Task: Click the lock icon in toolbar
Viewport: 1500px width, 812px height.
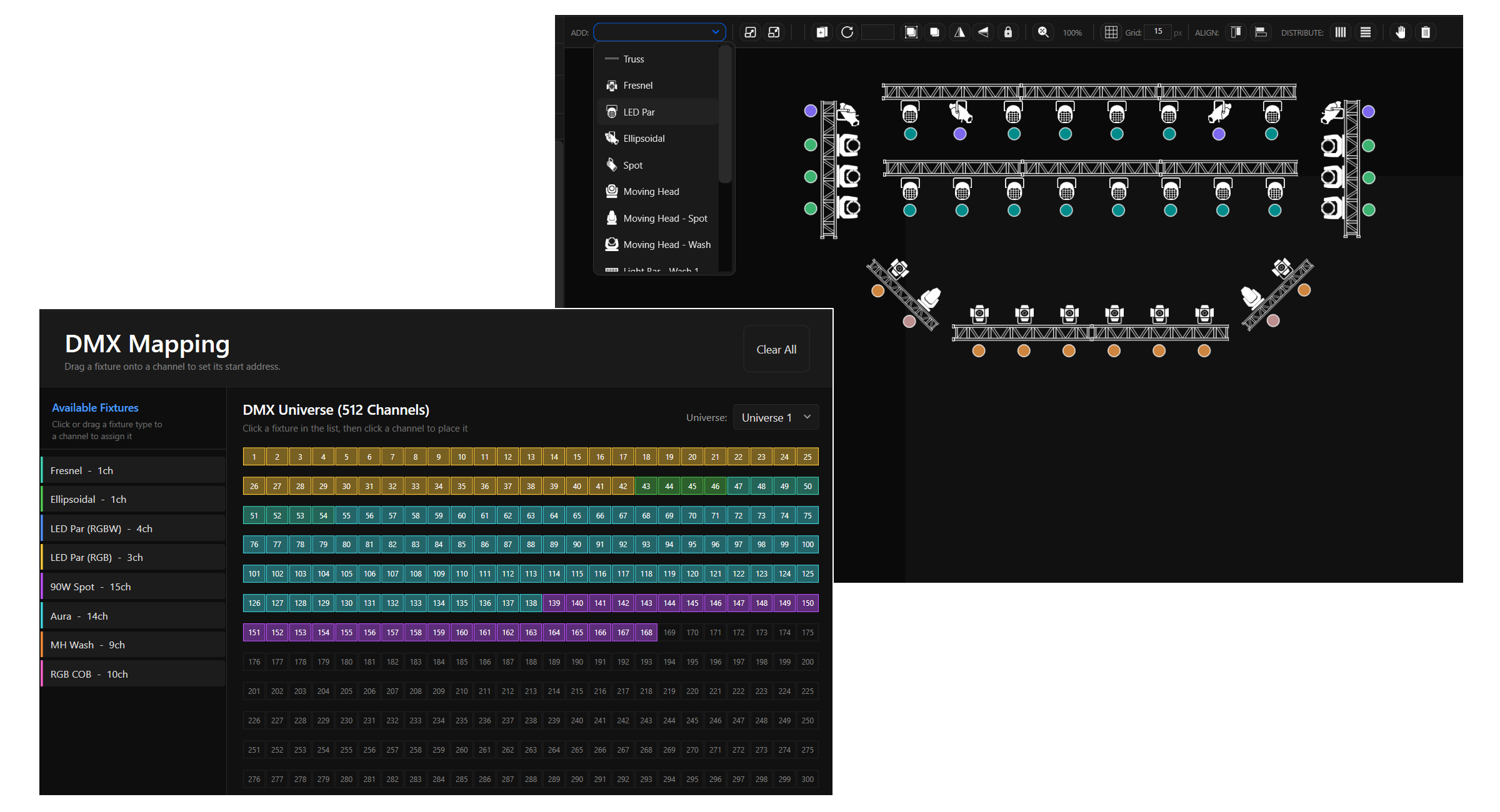Action: [x=1007, y=32]
